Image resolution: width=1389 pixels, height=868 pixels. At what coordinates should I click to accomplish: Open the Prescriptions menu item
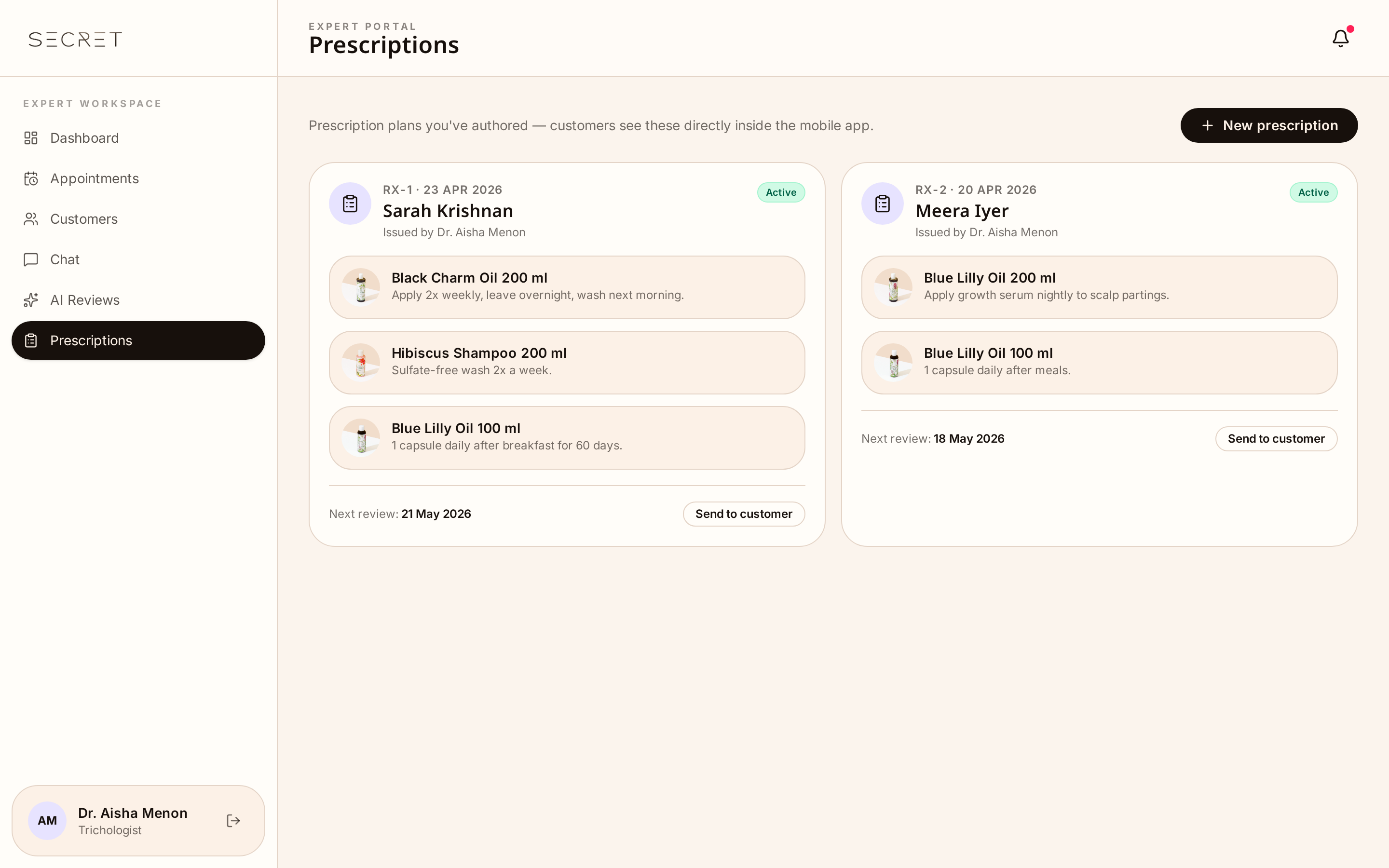click(138, 340)
